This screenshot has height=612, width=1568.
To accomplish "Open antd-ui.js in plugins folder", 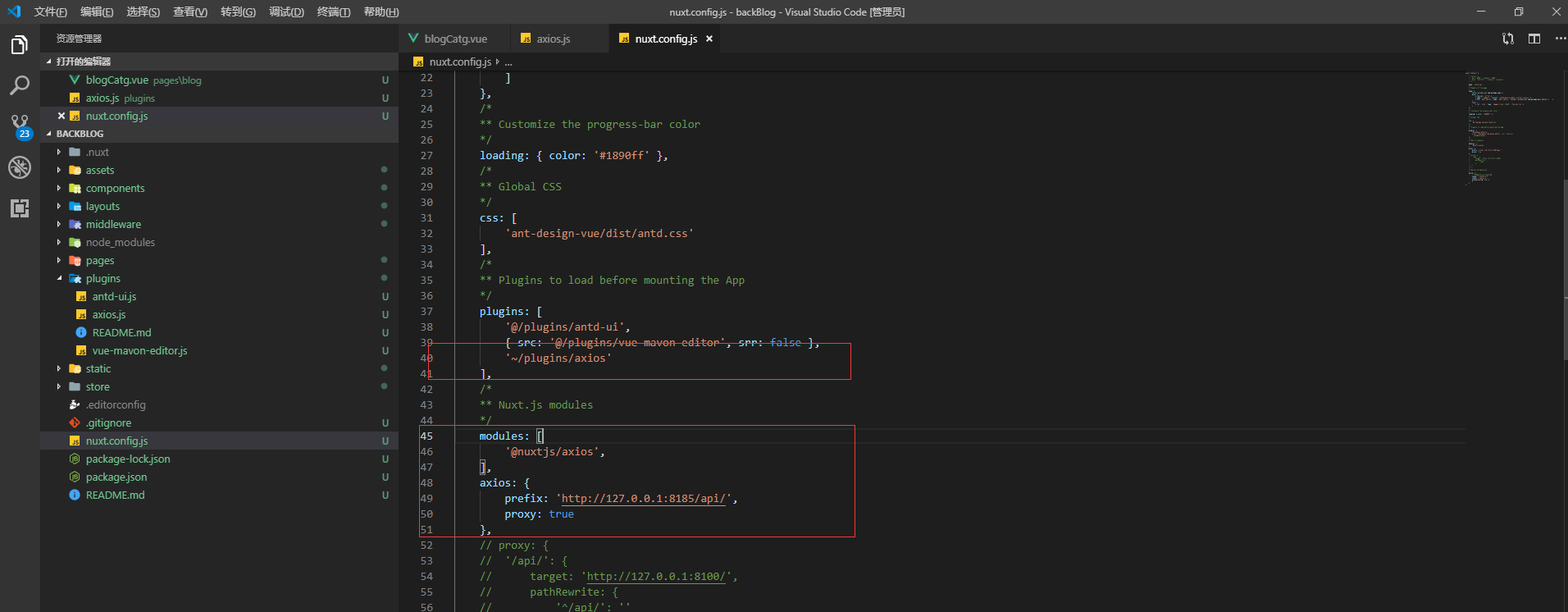I will click(x=219, y=296).
